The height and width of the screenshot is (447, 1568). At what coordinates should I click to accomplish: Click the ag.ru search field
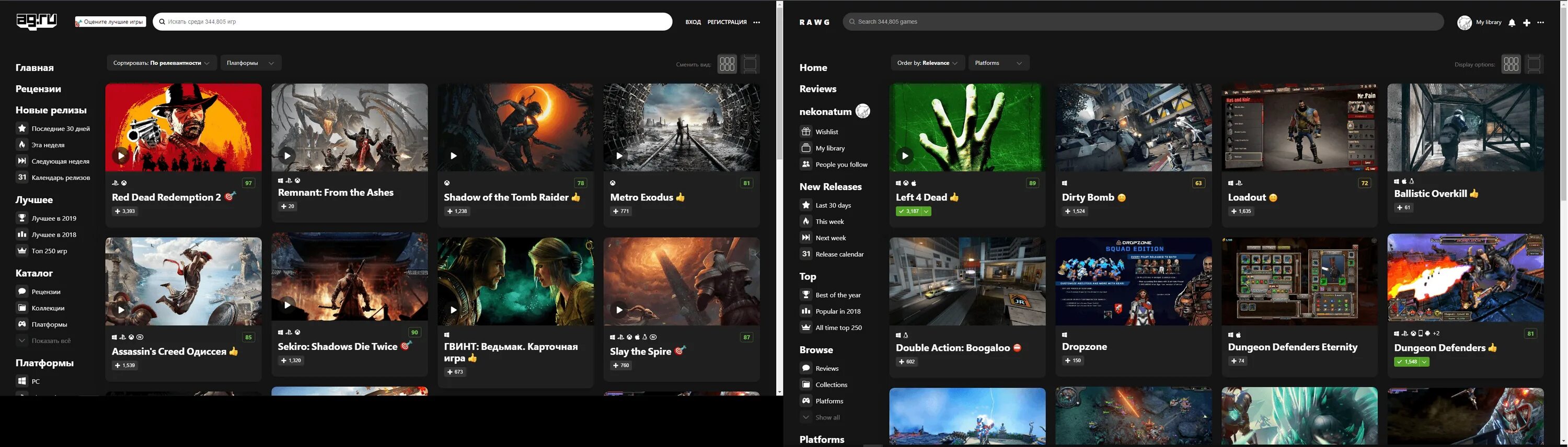pyautogui.click(x=413, y=22)
